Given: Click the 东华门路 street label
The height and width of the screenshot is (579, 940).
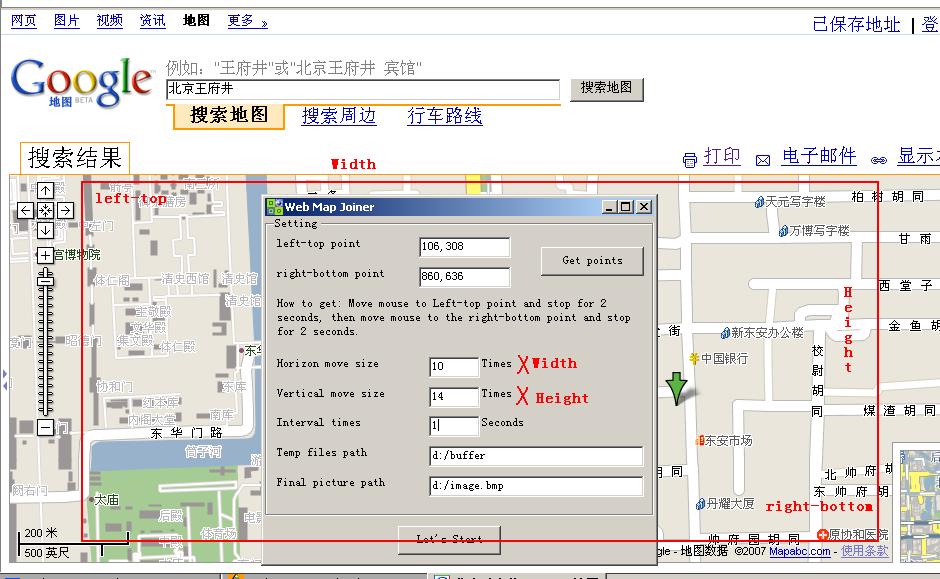Looking at the screenshot, I should 186,433.
